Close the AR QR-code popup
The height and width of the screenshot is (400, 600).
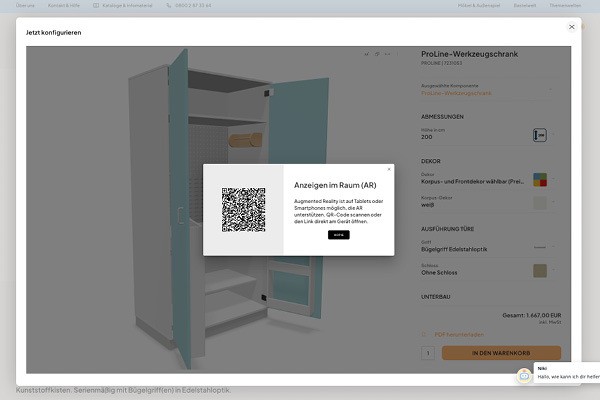pyautogui.click(x=389, y=169)
